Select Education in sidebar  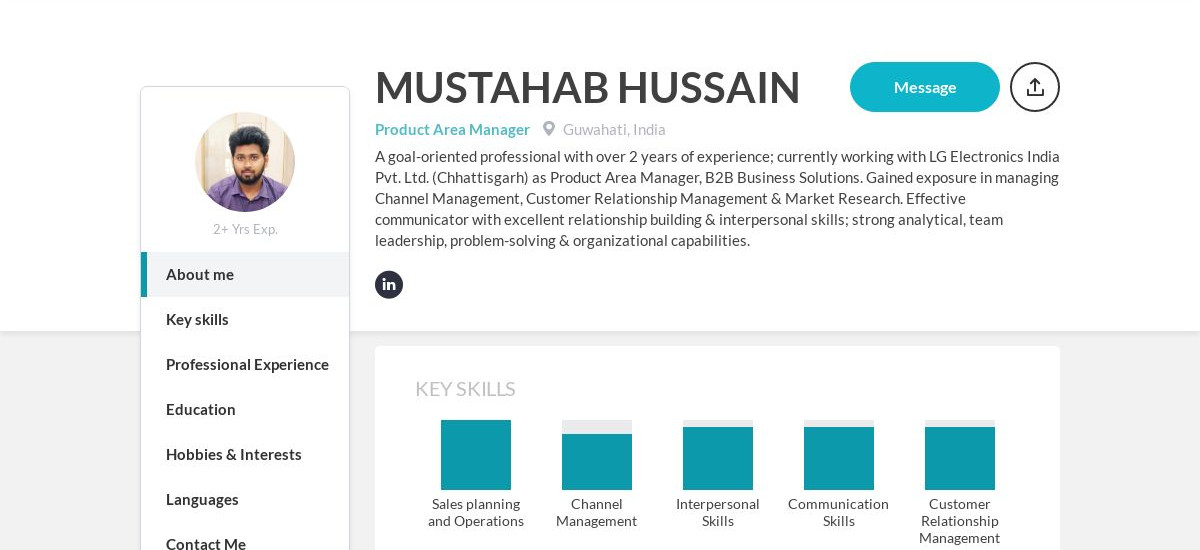click(x=245, y=409)
